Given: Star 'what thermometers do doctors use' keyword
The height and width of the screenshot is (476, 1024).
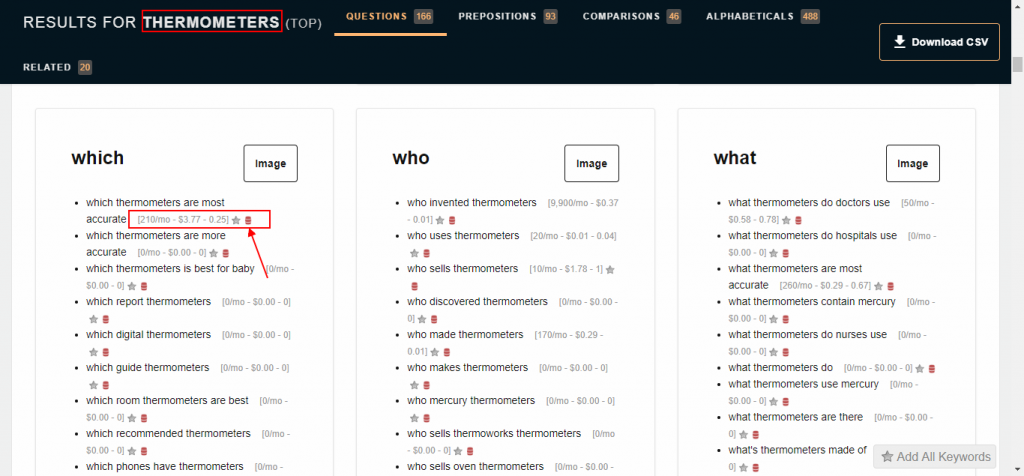Looking at the screenshot, I should [x=786, y=220].
